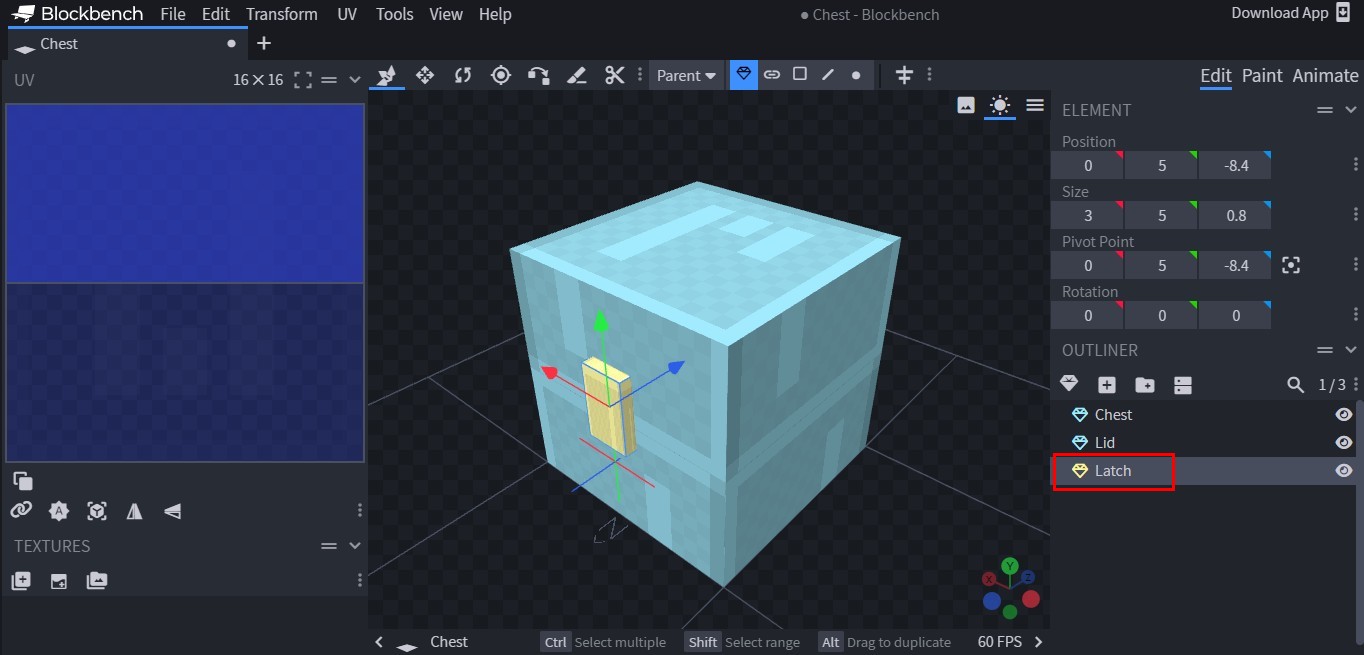
Task: Enable the linked chain selection mode
Action: tap(772, 75)
